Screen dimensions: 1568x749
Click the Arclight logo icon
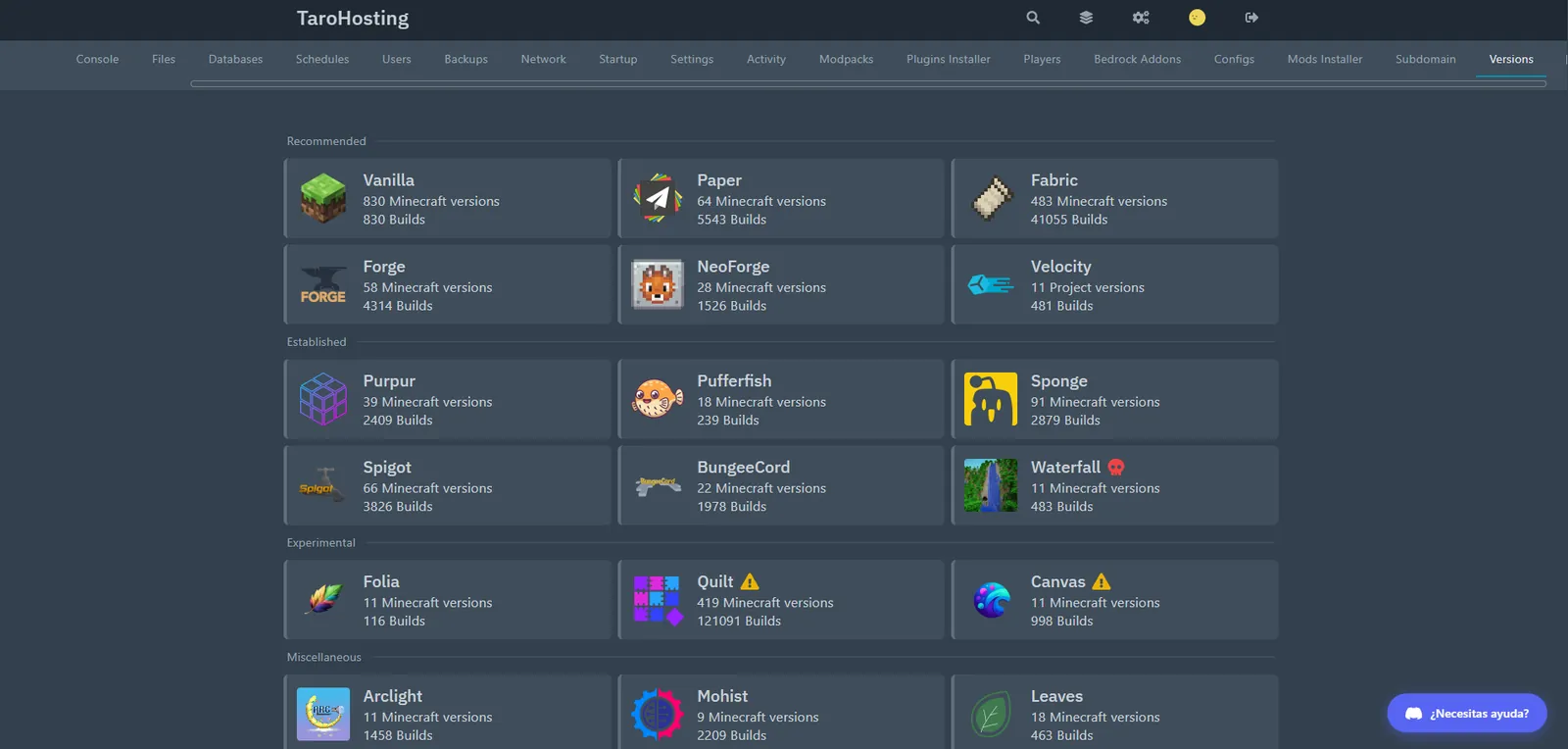point(323,714)
